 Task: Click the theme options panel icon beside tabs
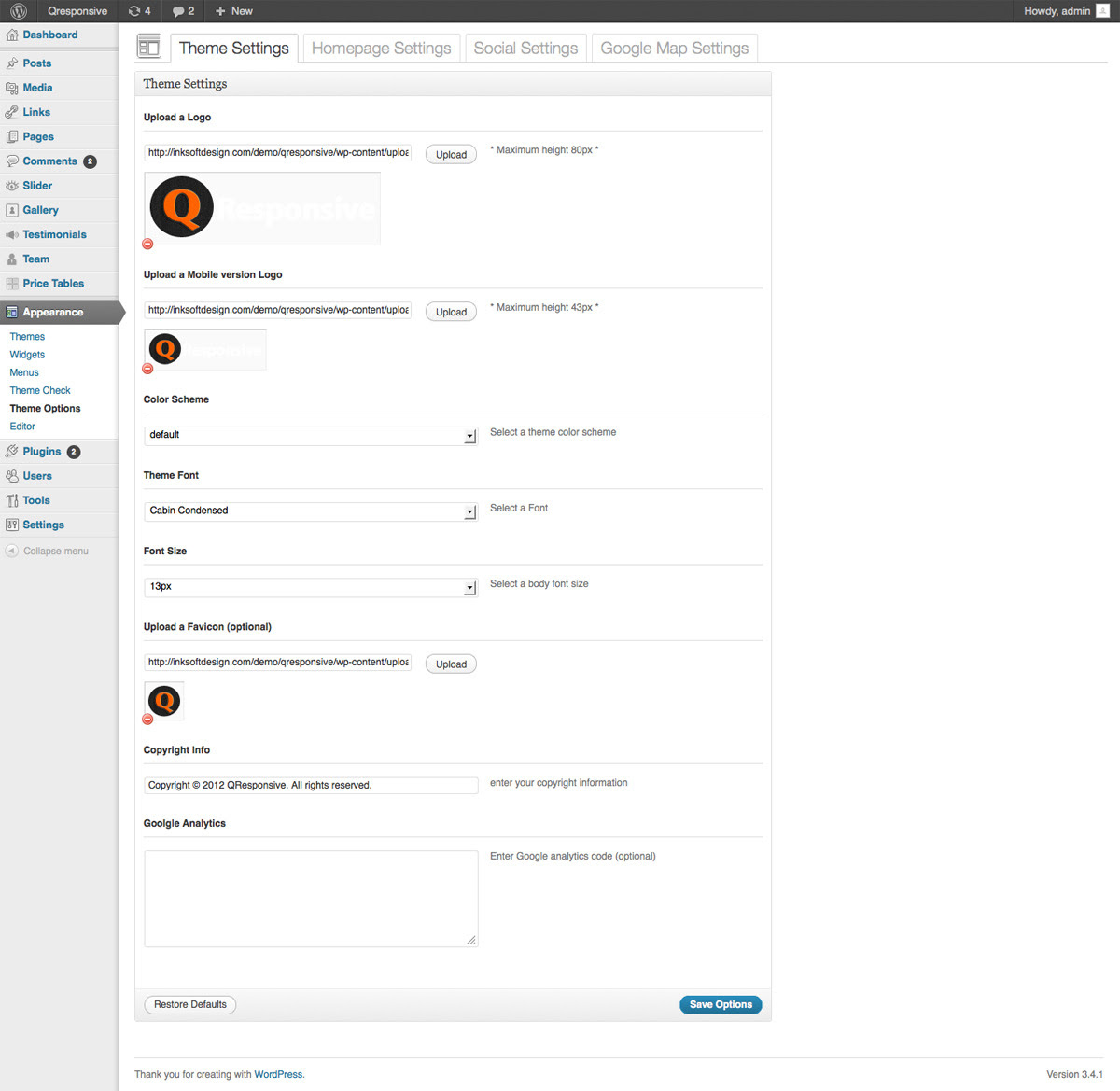tap(149, 47)
